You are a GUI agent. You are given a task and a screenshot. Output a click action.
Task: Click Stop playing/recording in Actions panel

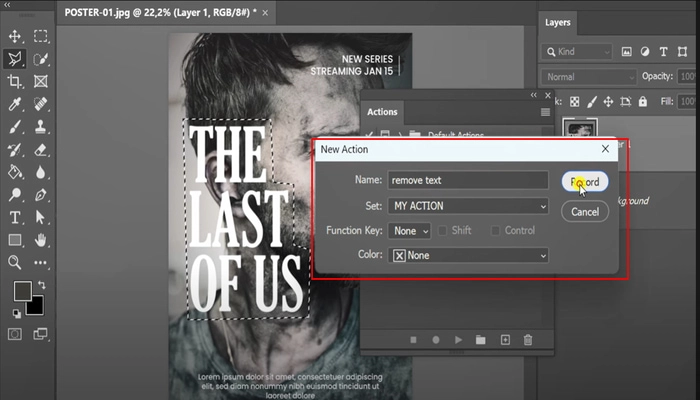(x=413, y=340)
